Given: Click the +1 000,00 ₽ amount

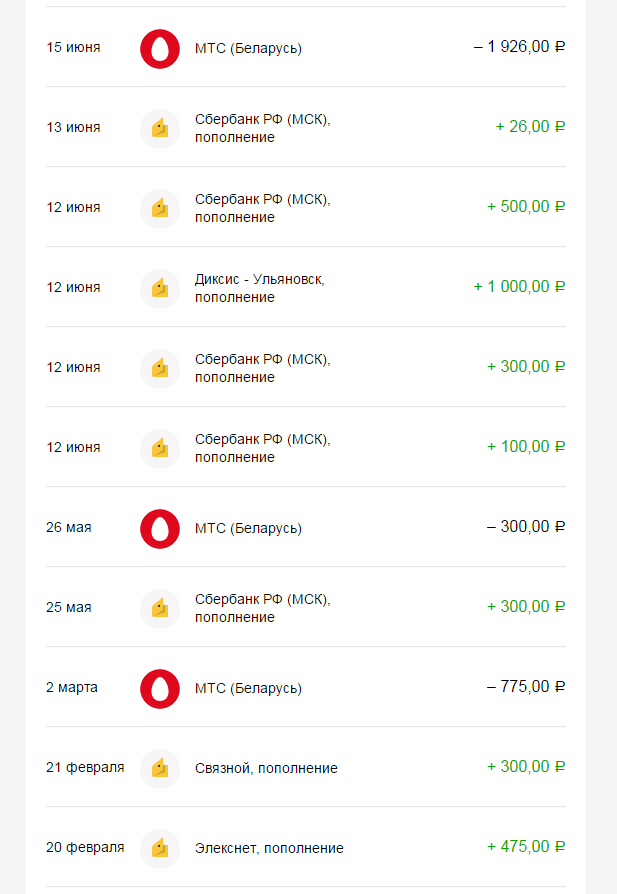Looking at the screenshot, I should [519, 287].
